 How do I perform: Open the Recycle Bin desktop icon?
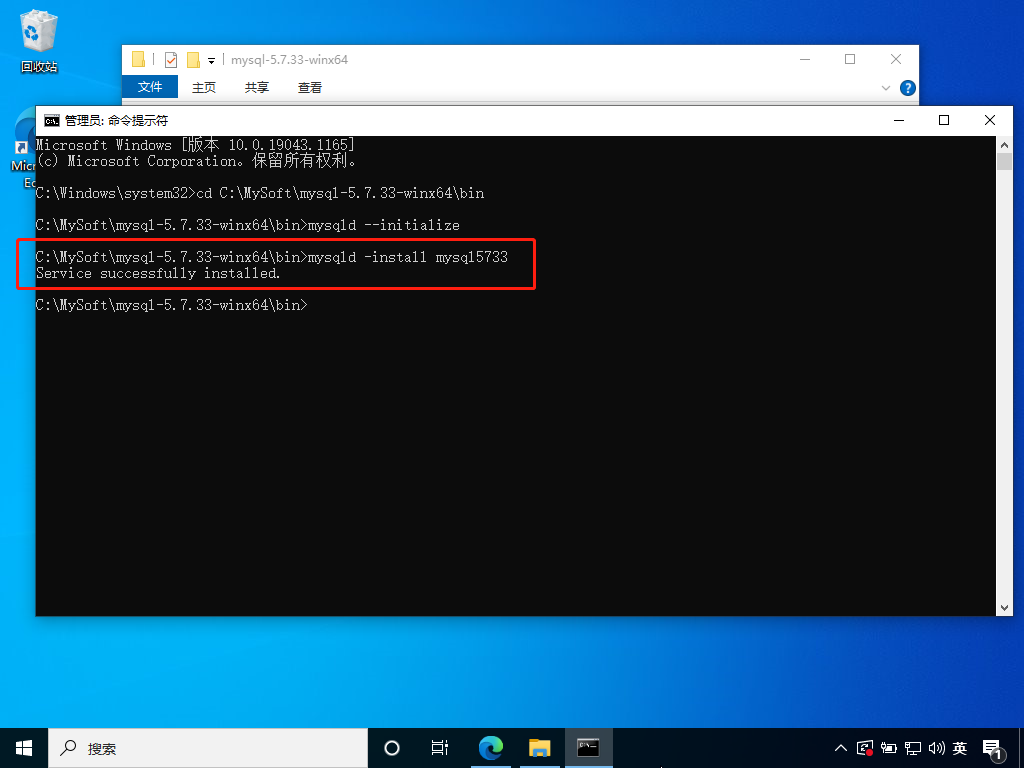38,42
